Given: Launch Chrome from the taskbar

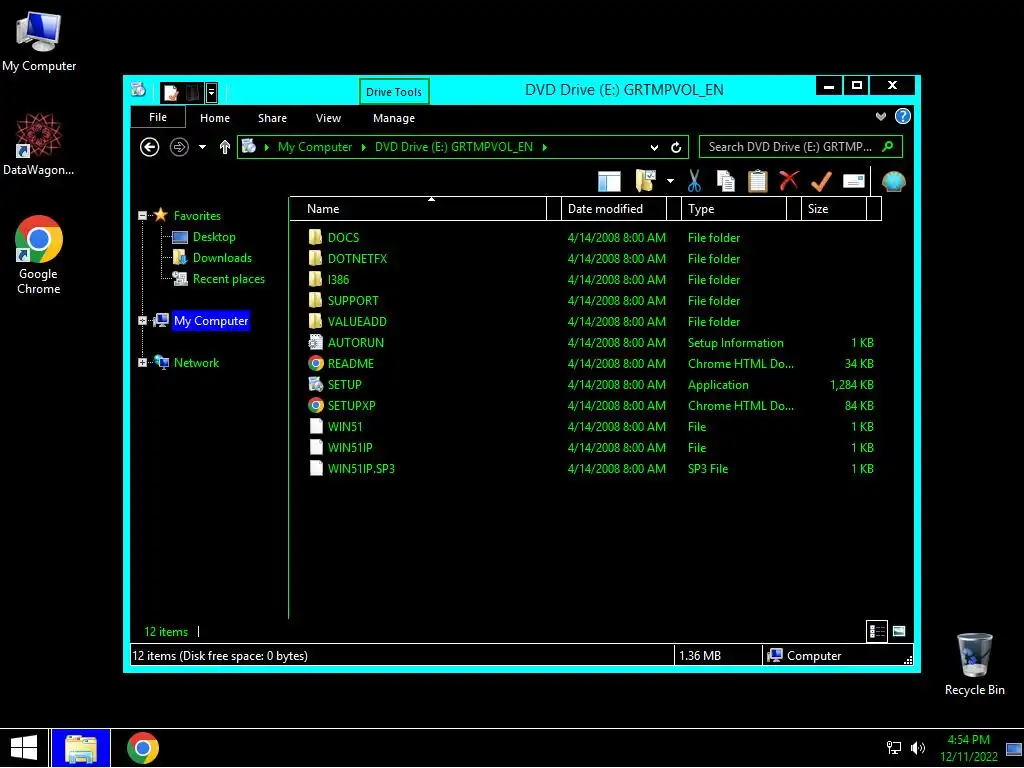Looking at the screenshot, I should pos(143,748).
